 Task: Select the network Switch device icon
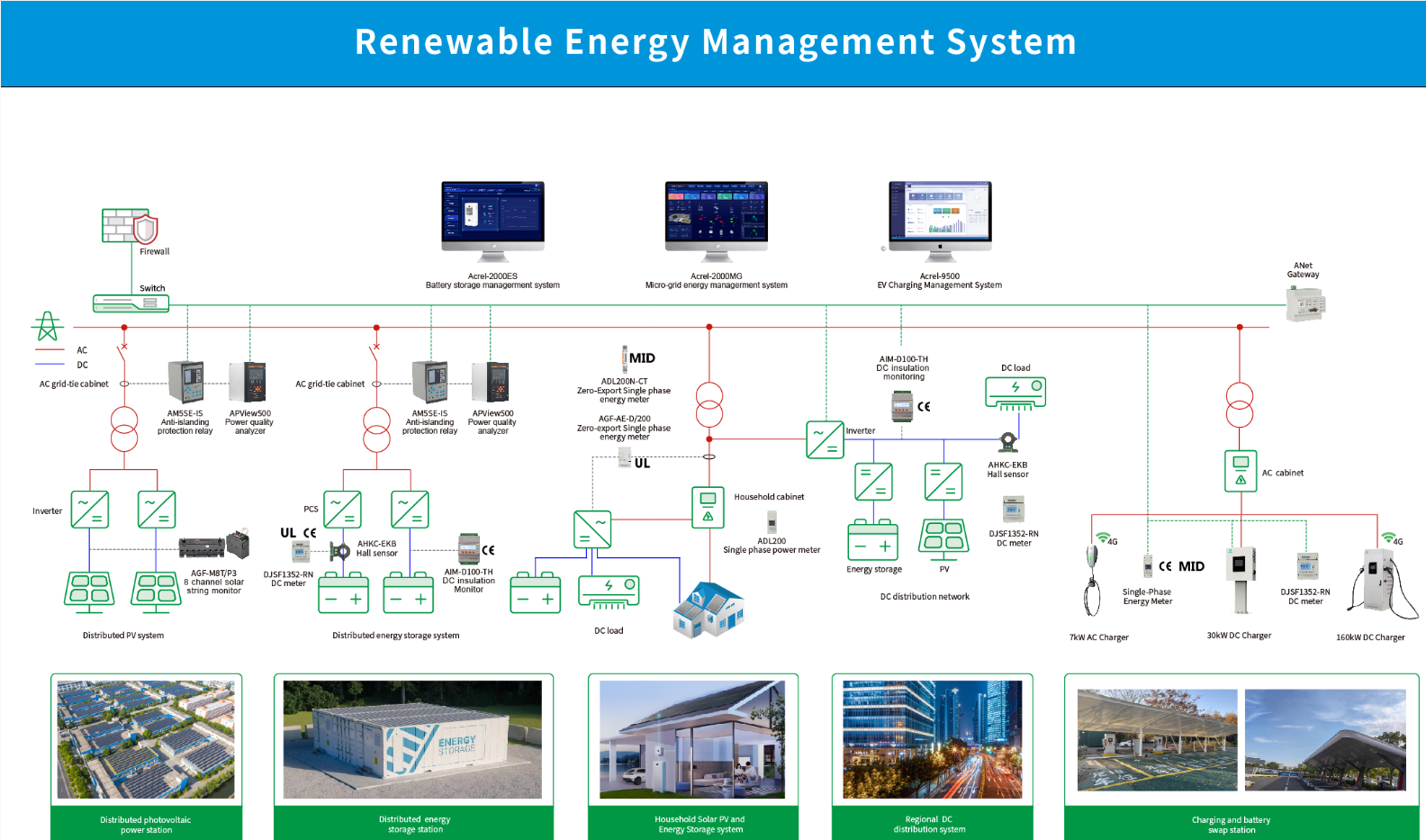(131, 303)
